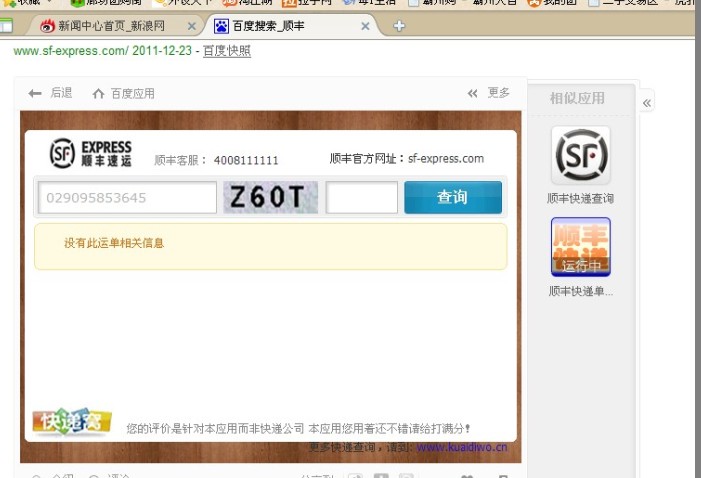
Task: Click the 4008111111 service number
Action: click(246, 160)
